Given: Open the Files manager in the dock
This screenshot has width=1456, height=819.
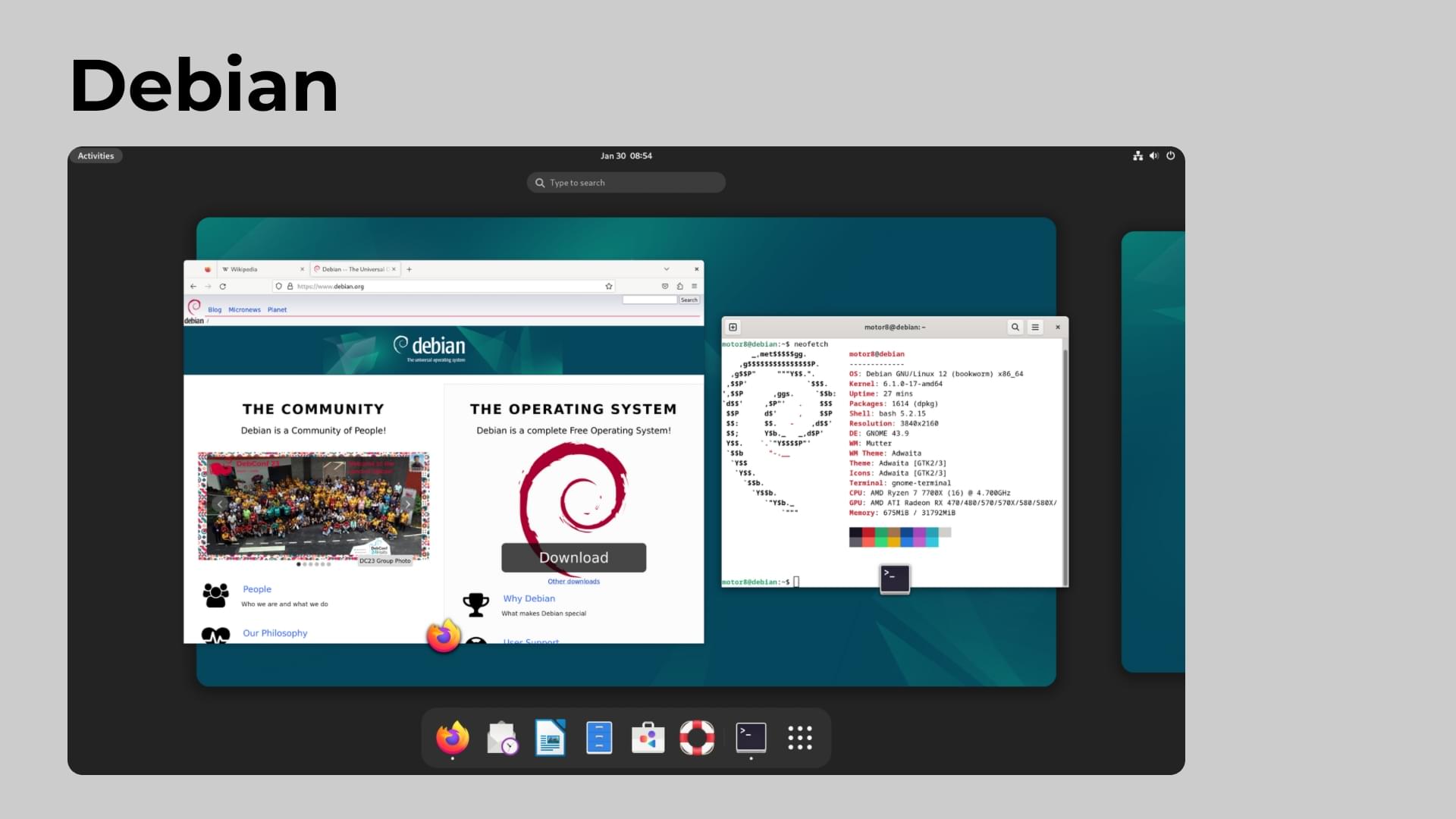Looking at the screenshot, I should point(599,737).
